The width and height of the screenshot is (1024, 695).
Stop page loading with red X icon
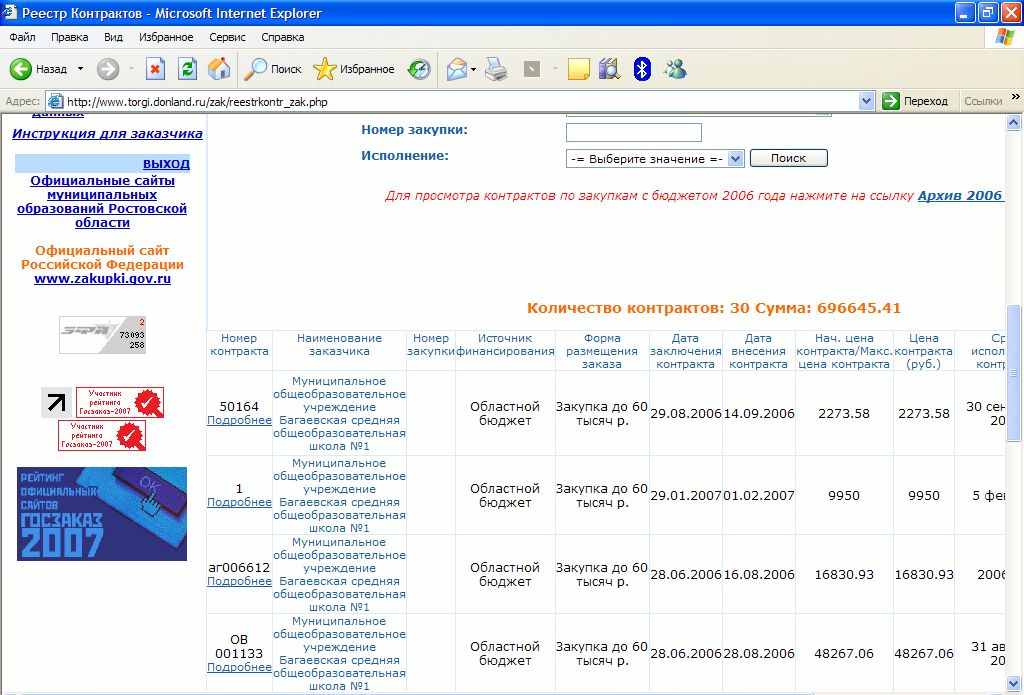coord(155,69)
